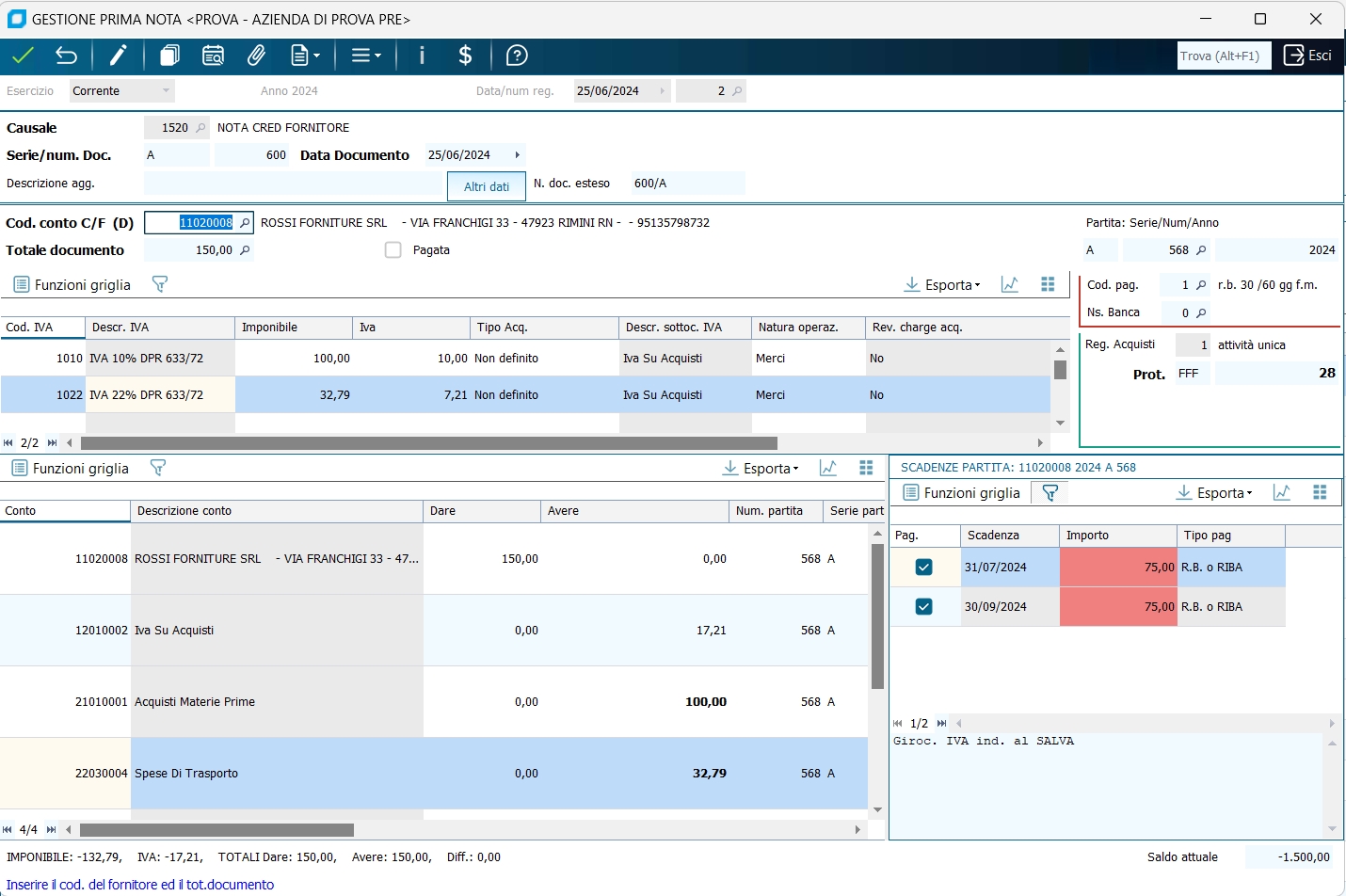Click the undo arrow toolbar icon
The image size is (1346, 896).
pyautogui.click(x=66, y=56)
